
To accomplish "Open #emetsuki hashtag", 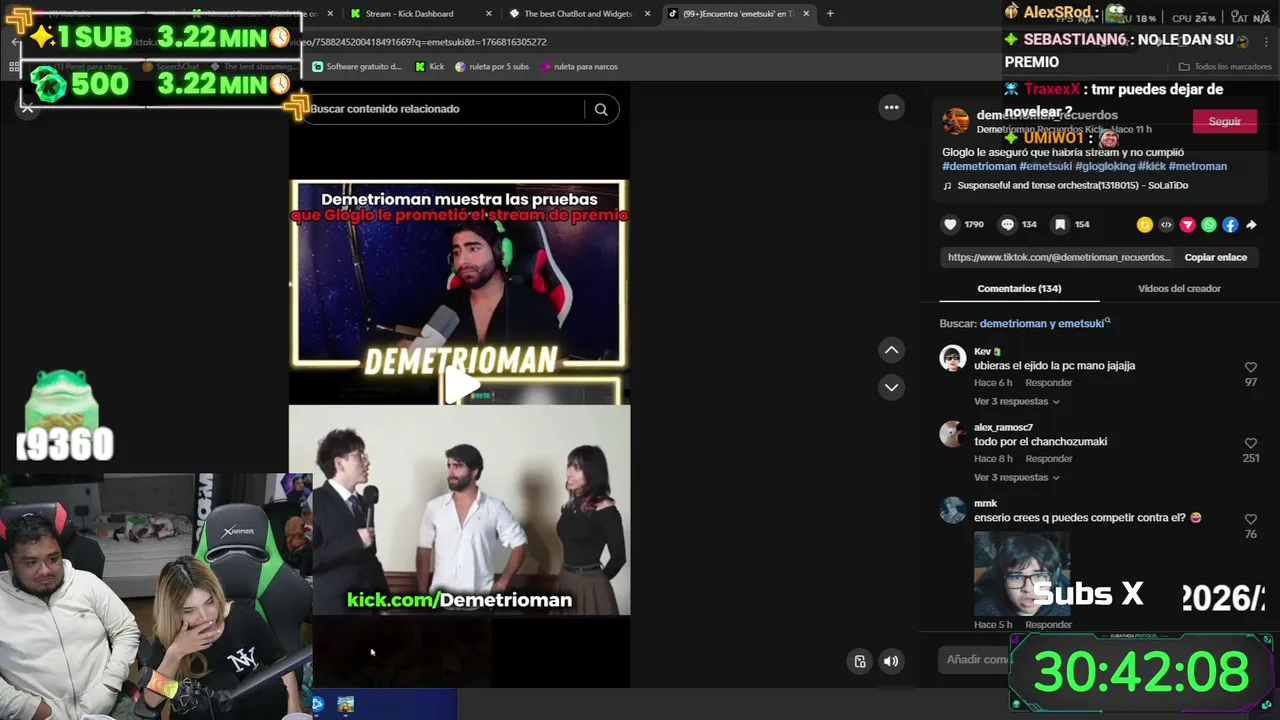I will 1046,166.
